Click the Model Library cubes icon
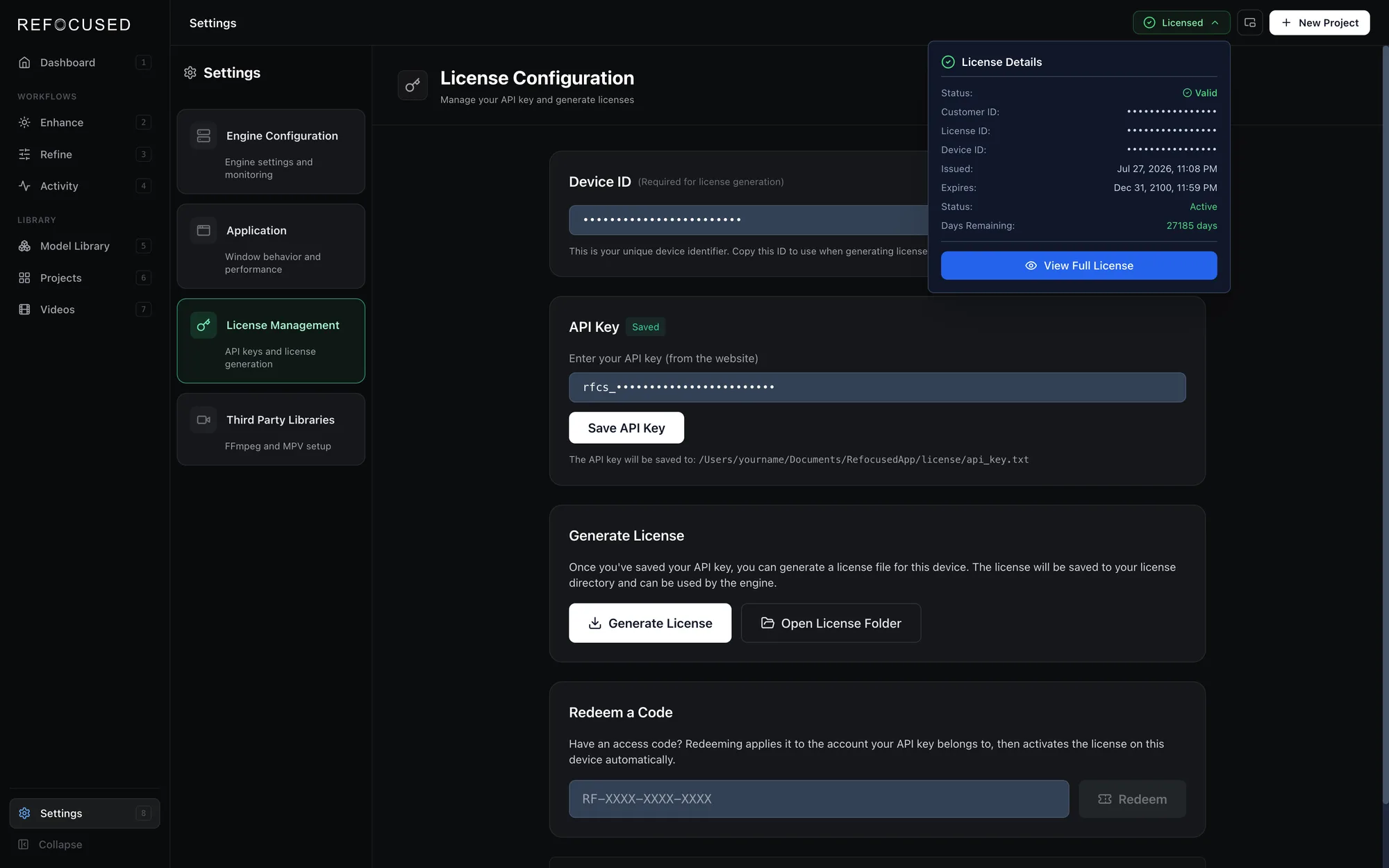 click(x=24, y=246)
